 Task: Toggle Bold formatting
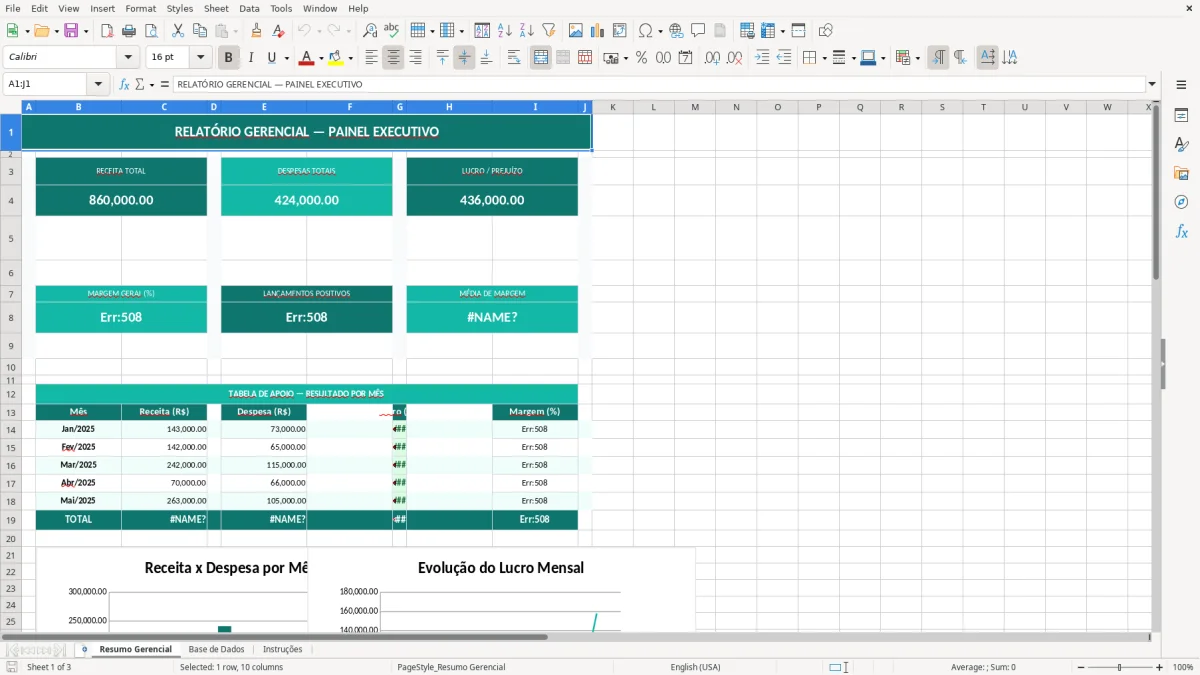[x=229, y=58]
